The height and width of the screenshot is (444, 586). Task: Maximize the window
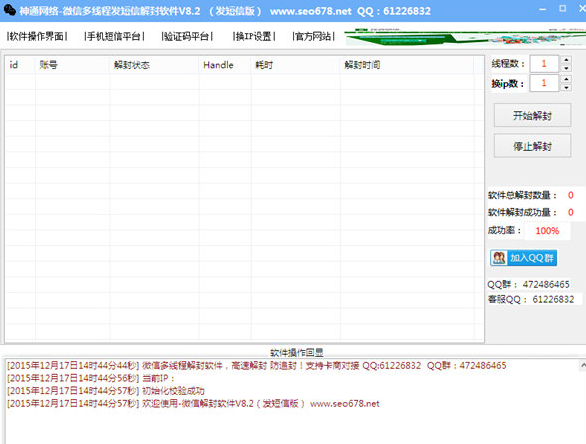[562, 9]
